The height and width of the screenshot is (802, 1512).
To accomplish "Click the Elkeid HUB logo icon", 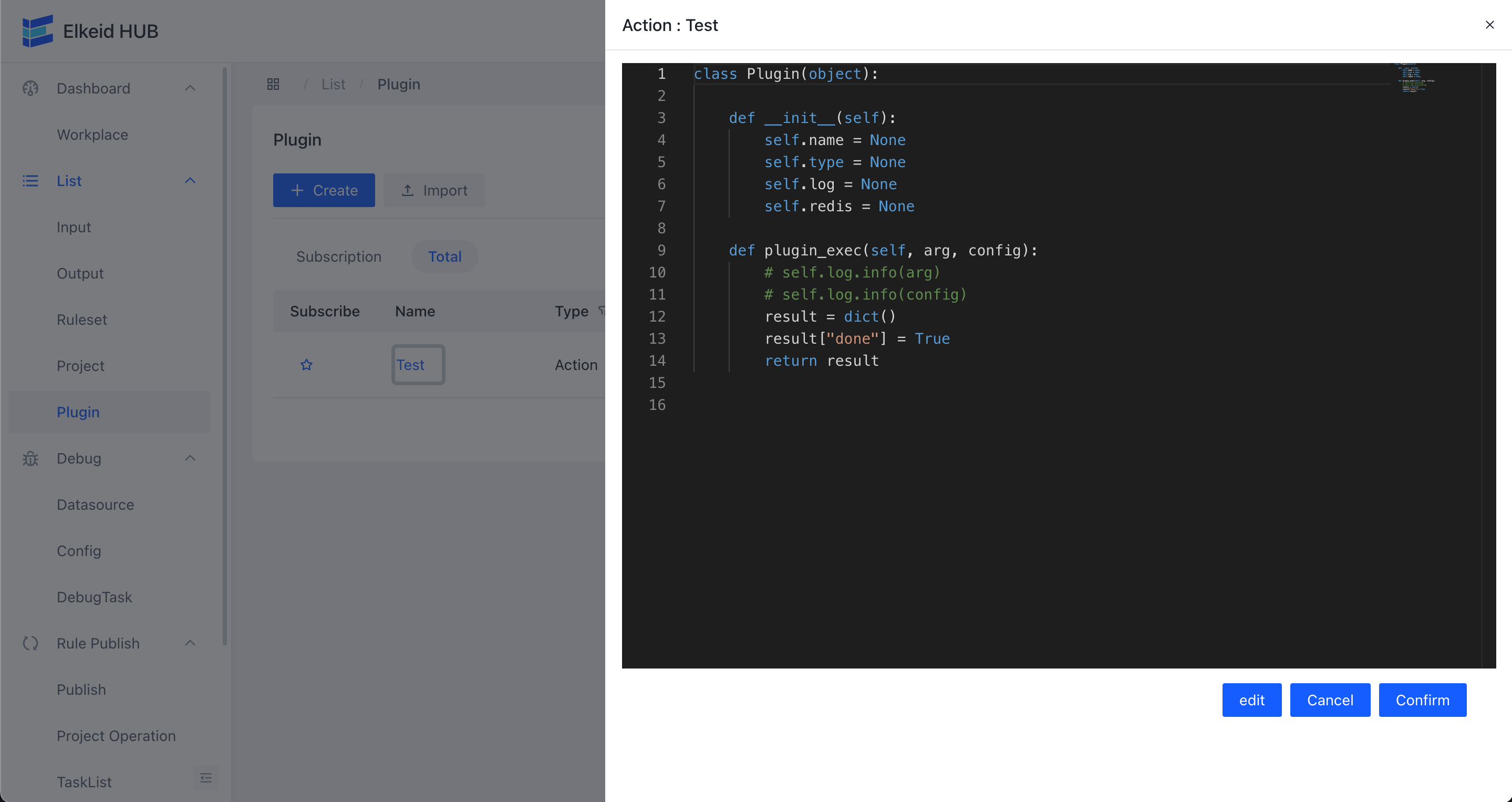I will tap(38, 30).
